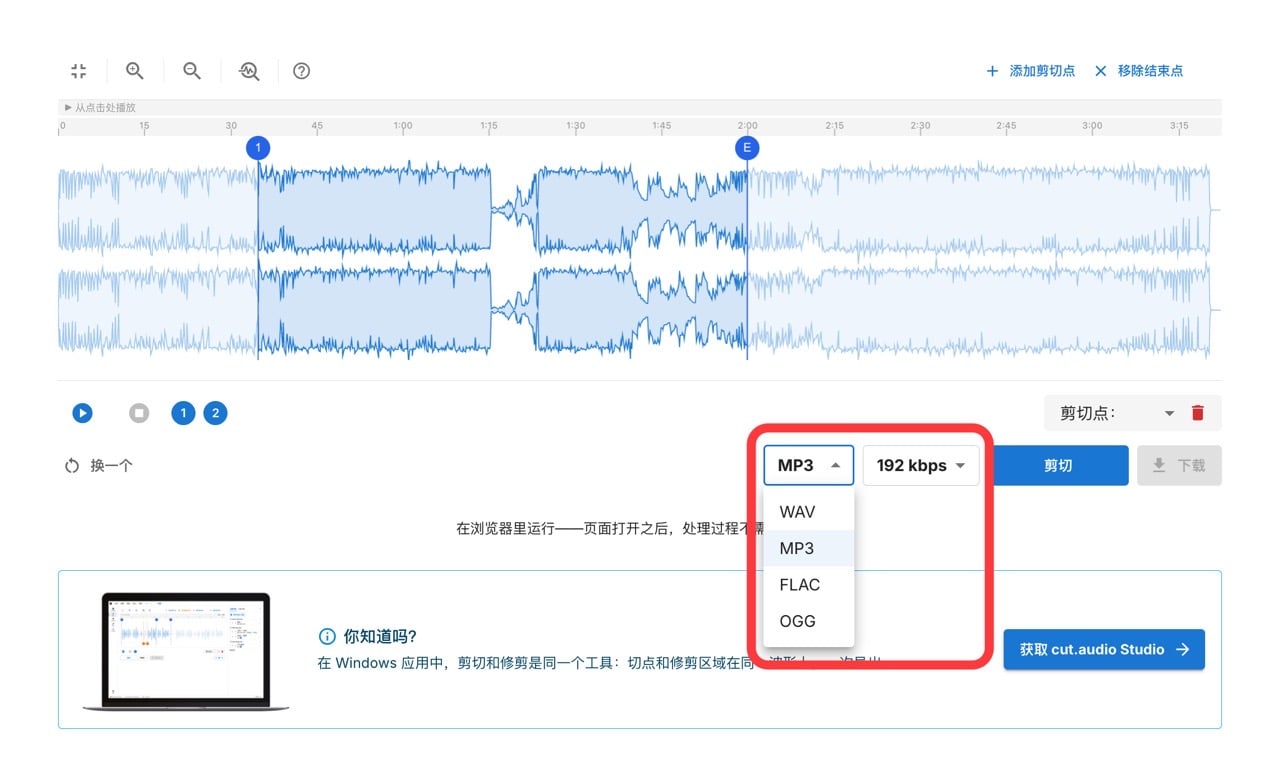Click the 1:00 mark on the timeline ruler
The image size is (1280, 774).
[x=402, y=126]
